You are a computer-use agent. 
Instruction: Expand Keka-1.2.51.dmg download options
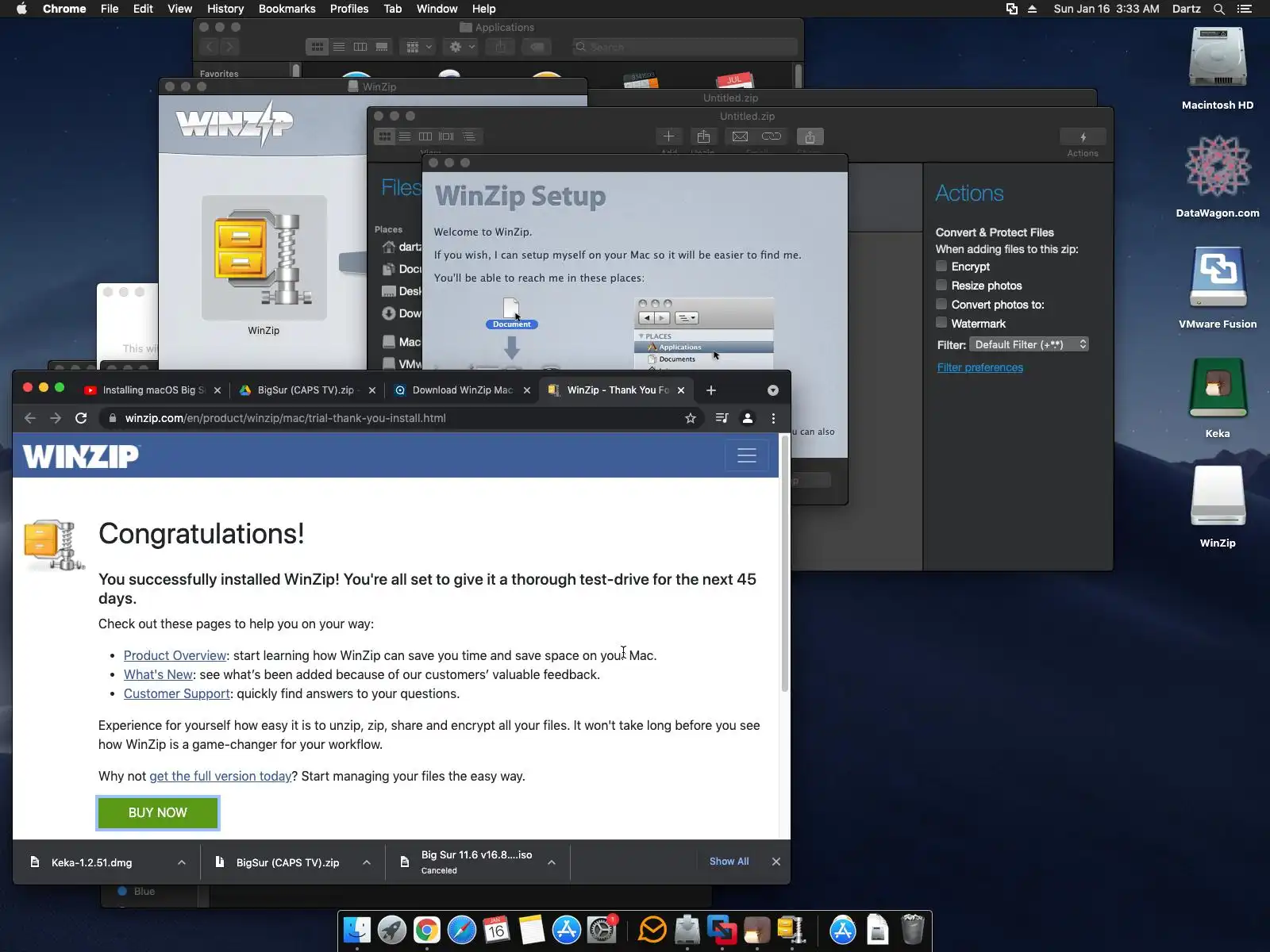click(x=182, y=862)
